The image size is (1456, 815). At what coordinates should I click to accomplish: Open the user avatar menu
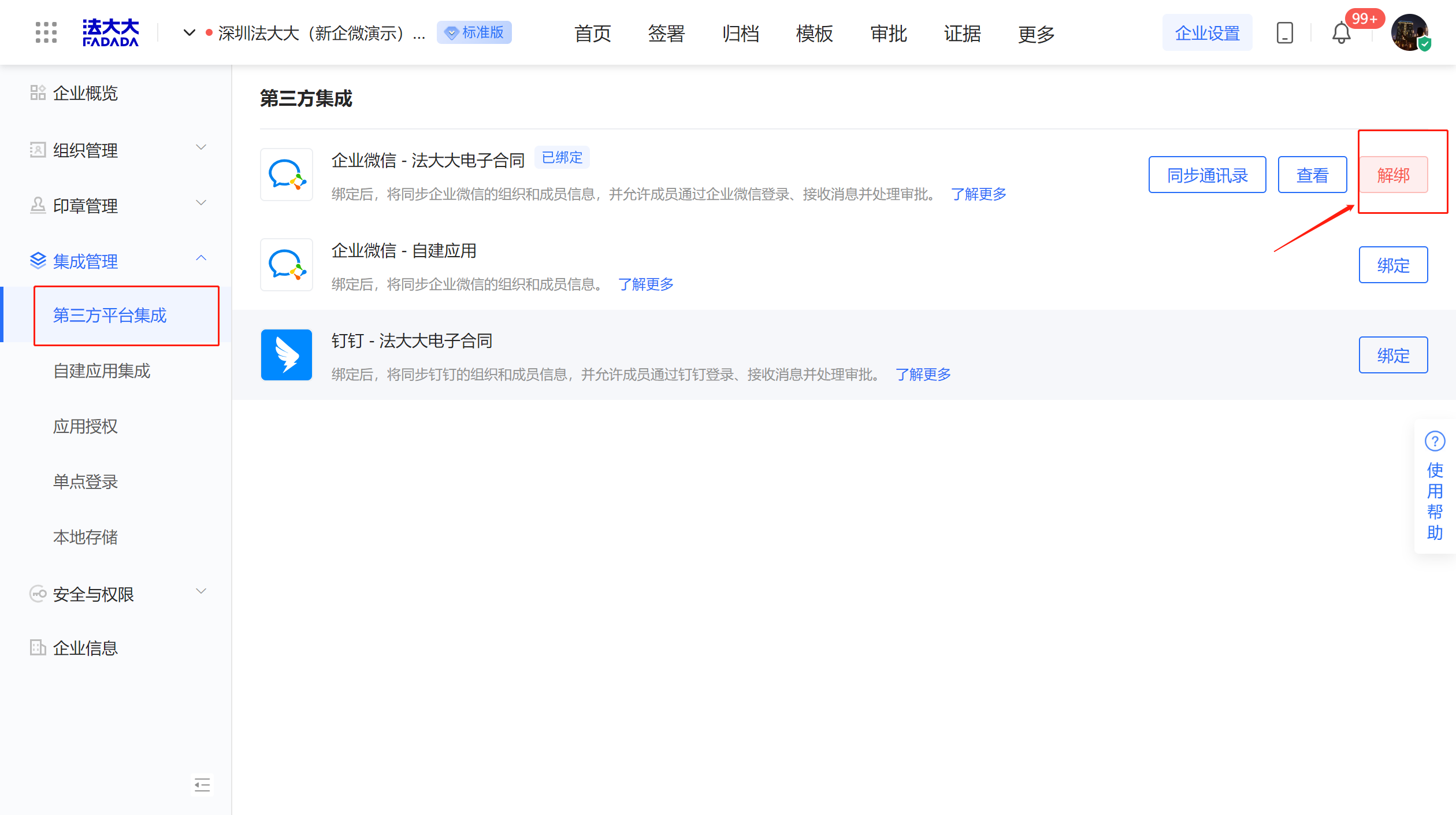point(1410,32)
